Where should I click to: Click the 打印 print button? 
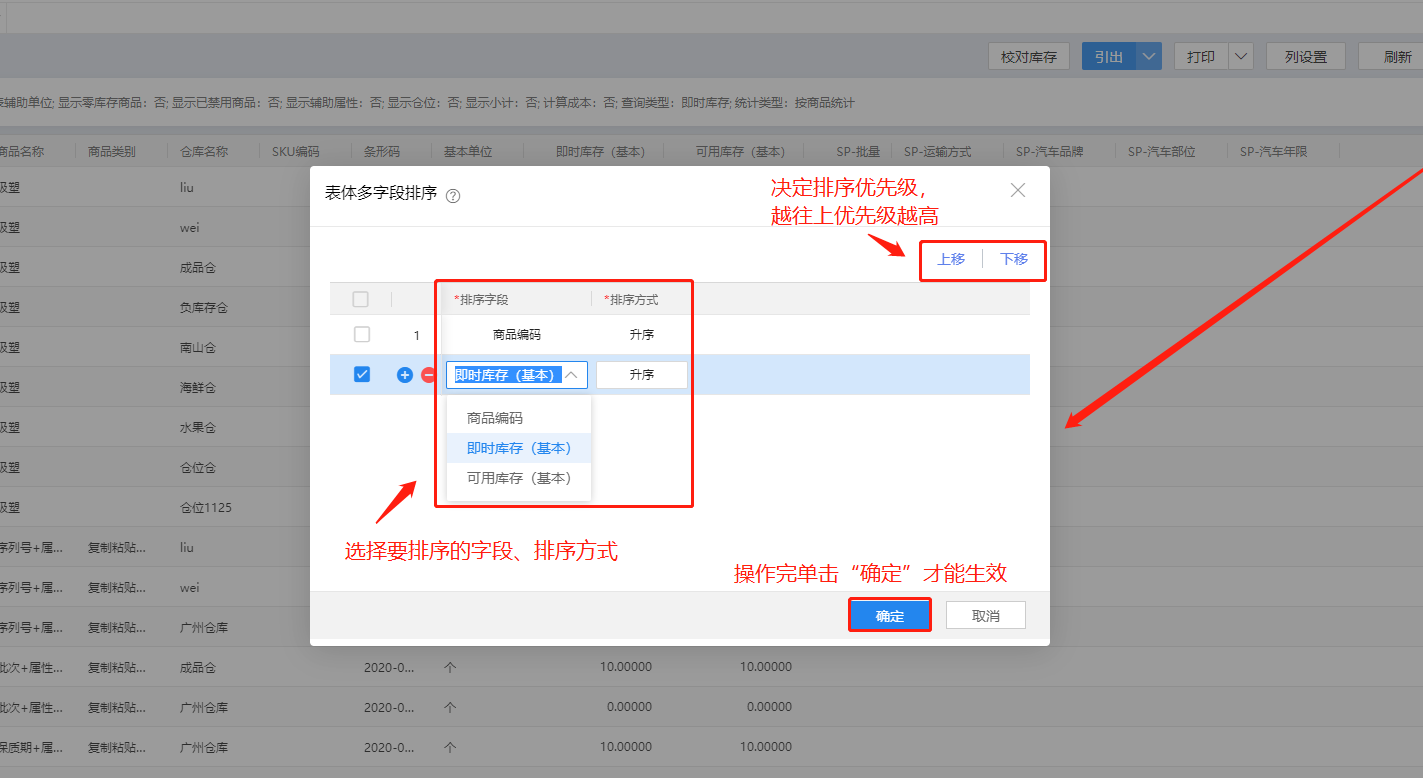(x=1201, y=57)
